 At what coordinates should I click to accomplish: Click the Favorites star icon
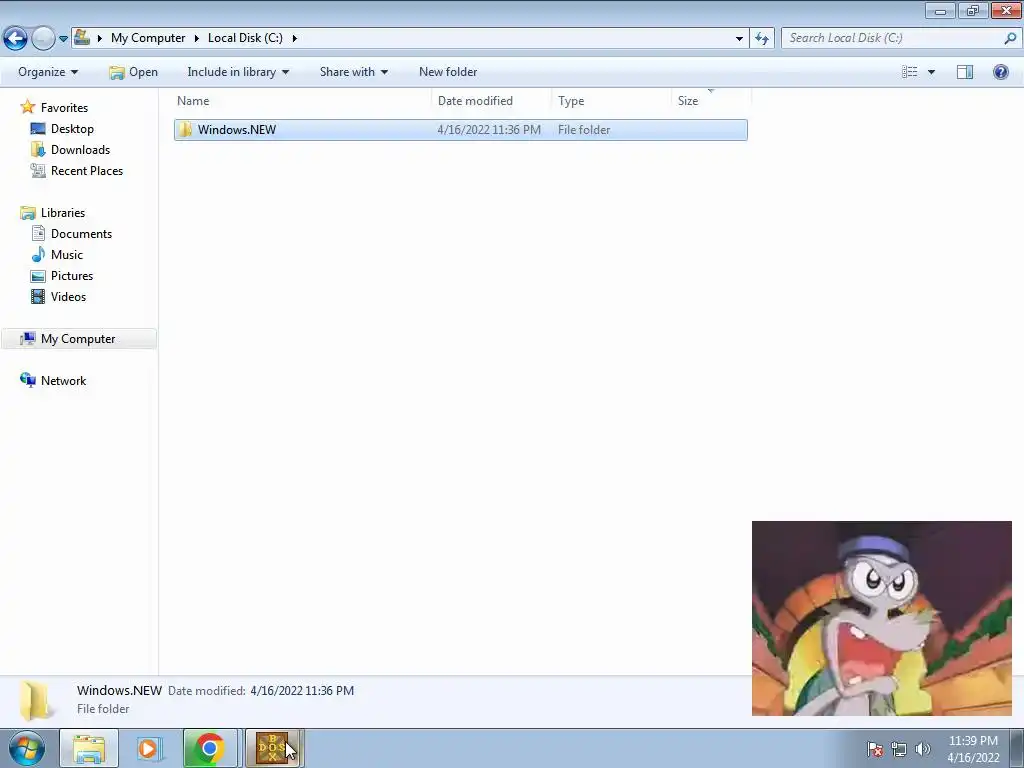pyautogui.click(x=27, y=107)
